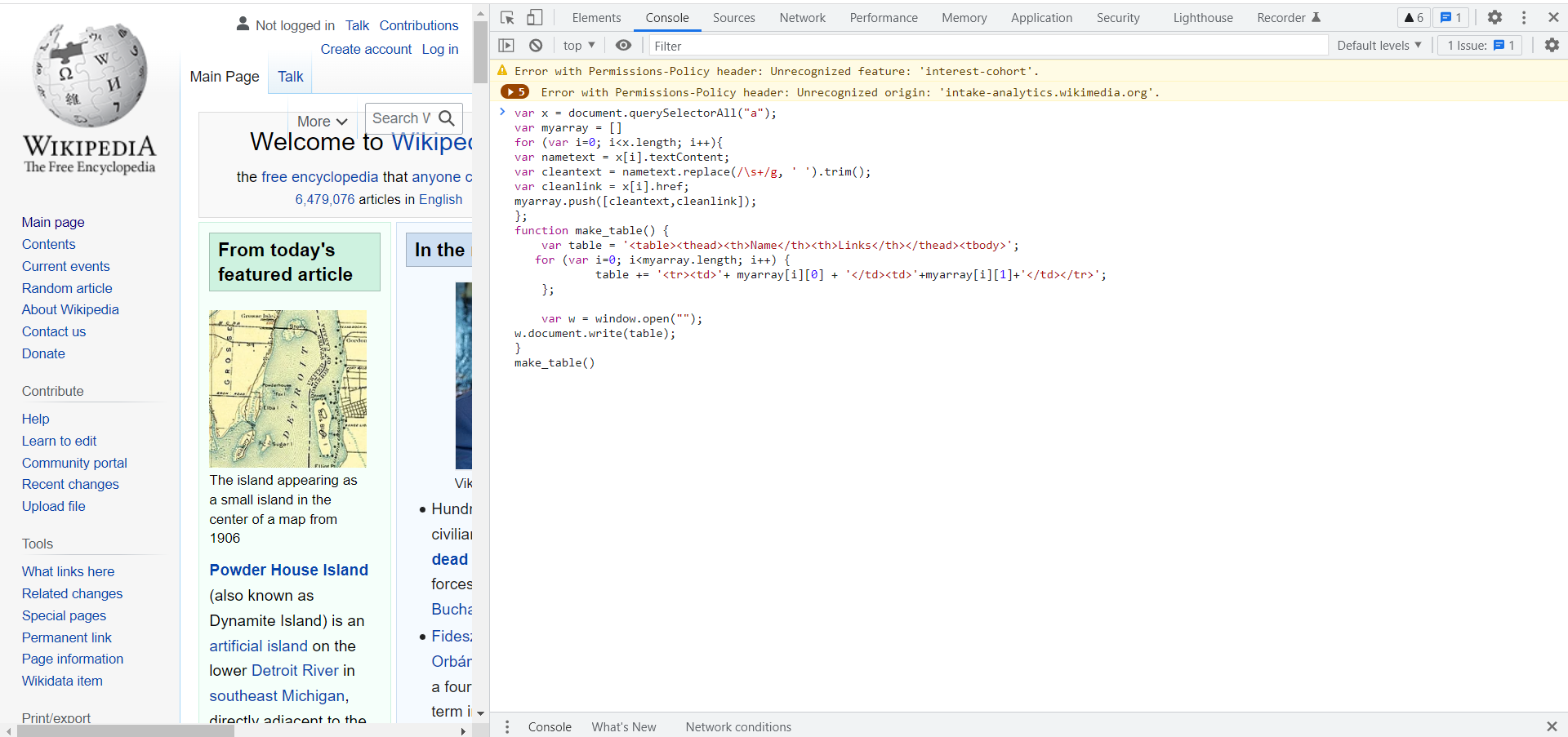
Task: Click the Create account link
Action: coord(366,49)
